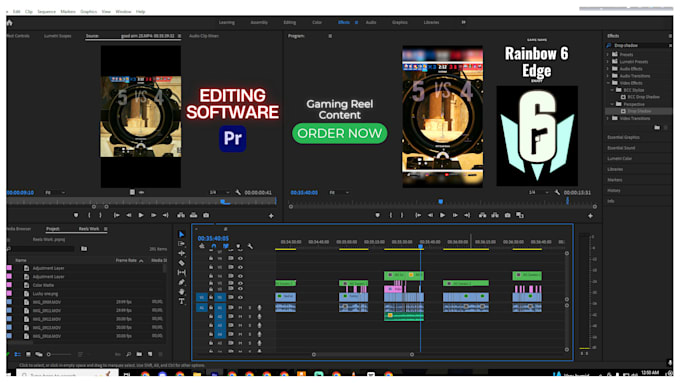Open the Markers menu
This screenshot has width=680, height=383.
click(x=68, y=12)
